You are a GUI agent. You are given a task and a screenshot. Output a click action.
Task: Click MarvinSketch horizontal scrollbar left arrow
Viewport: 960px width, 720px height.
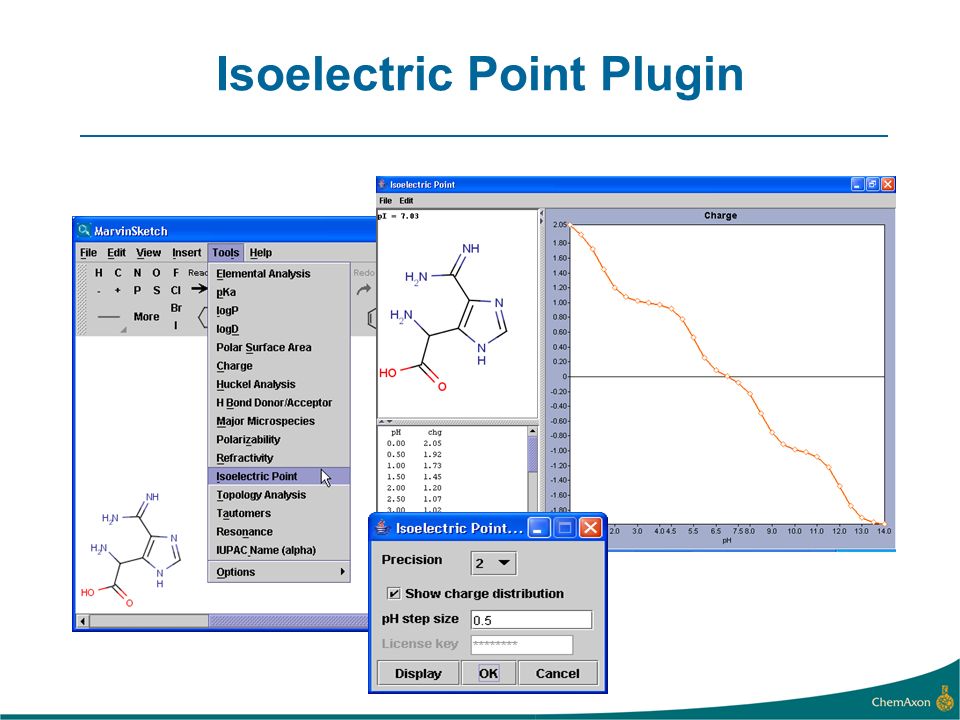coord(82,621)
